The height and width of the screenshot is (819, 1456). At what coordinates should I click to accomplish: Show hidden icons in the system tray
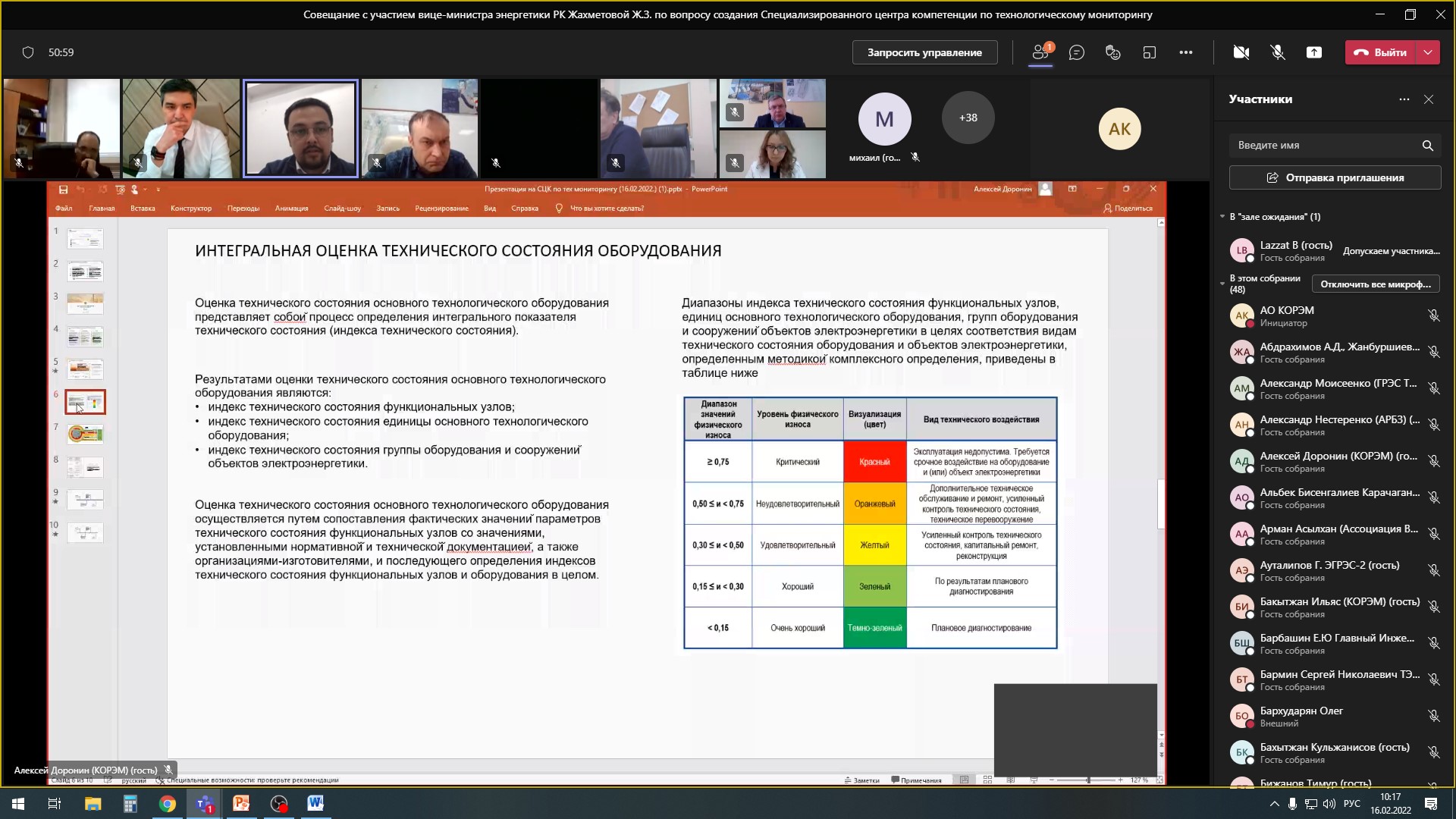(1274, 804)
